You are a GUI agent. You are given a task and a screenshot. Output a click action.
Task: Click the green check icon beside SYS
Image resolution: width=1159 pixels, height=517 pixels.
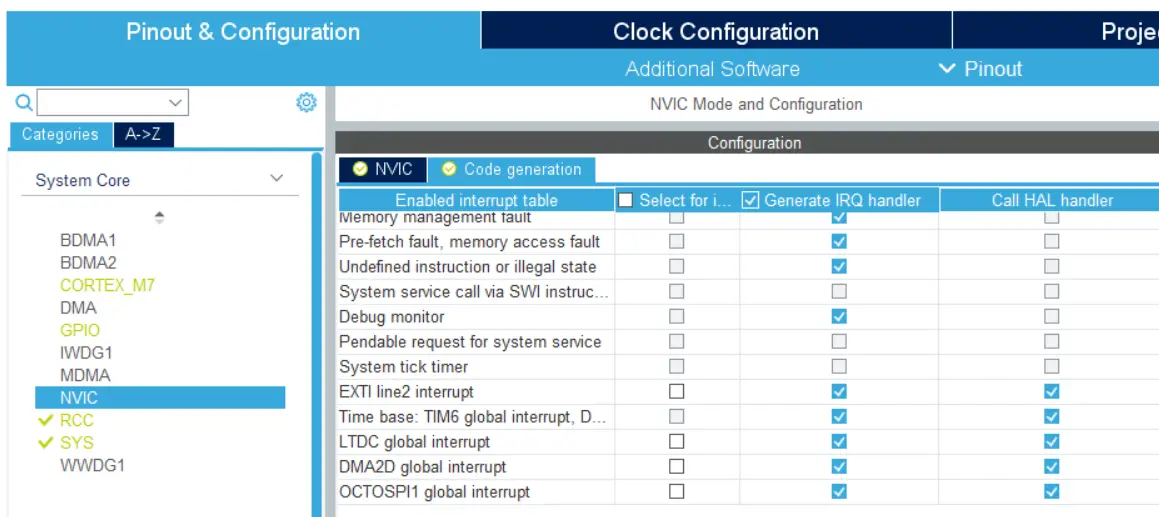coord(45,443)
